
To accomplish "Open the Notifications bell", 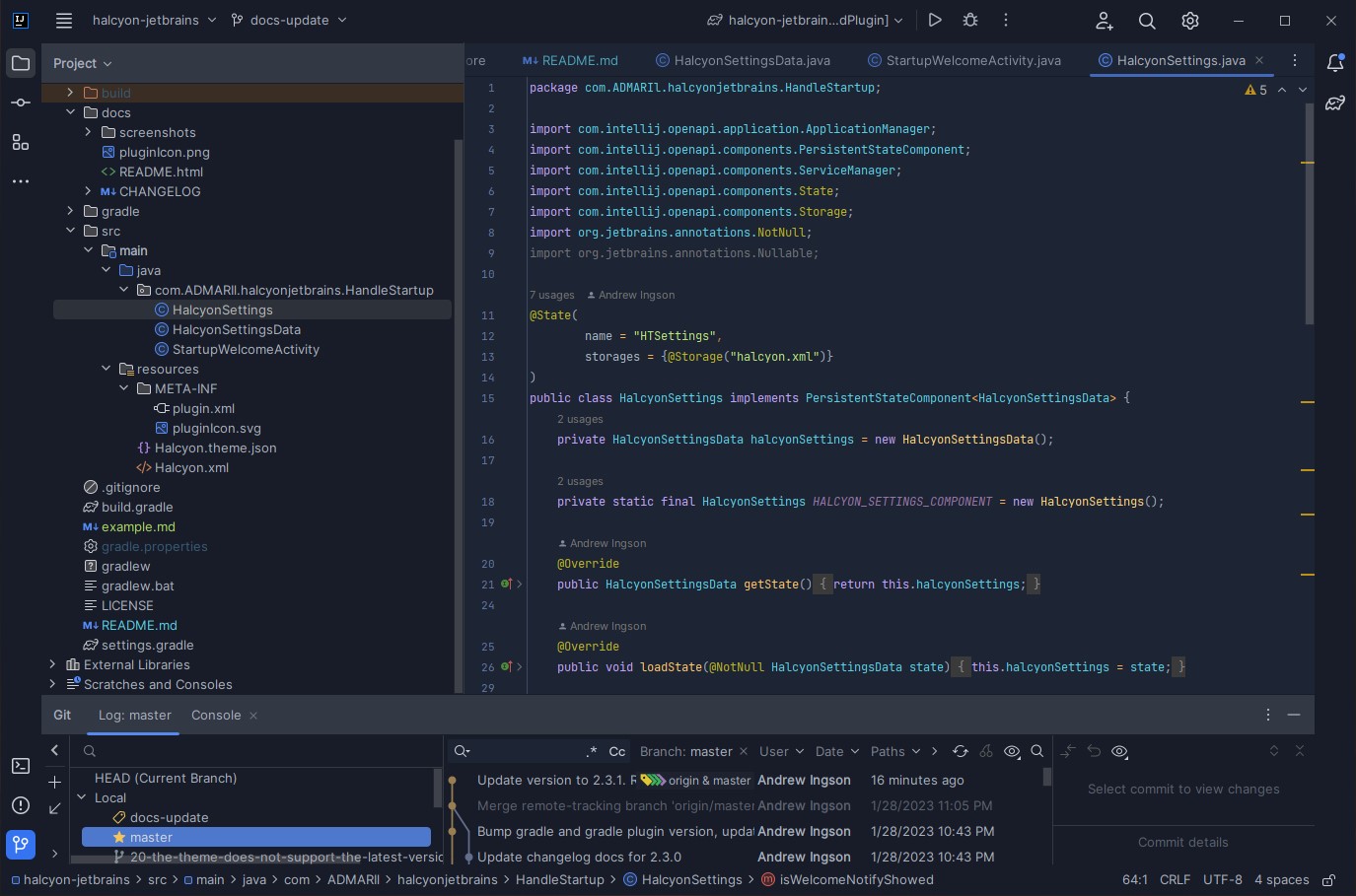I will pyautogui.click(x=1335, y=63).
